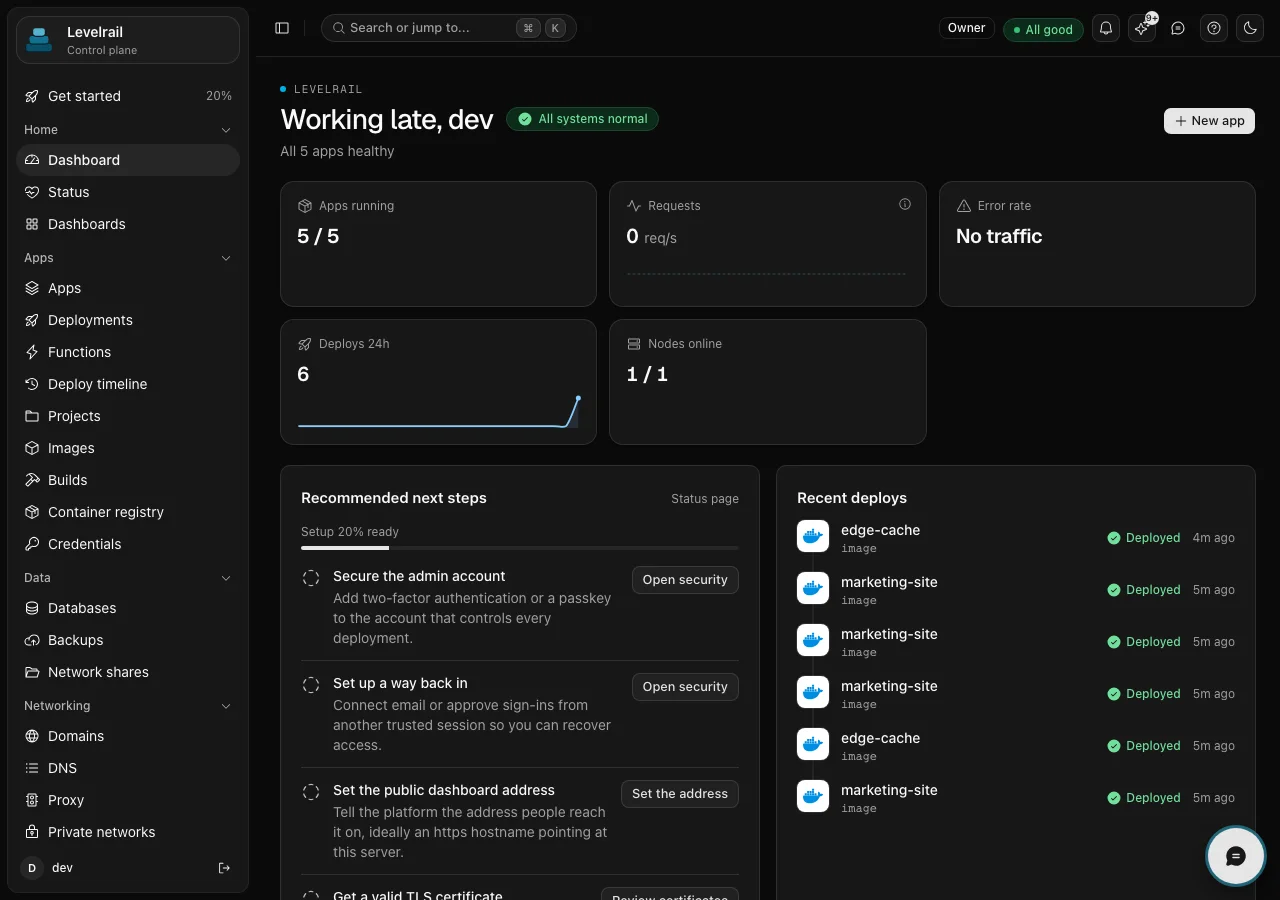The height and width of the screenshot is (900, 1280).
Task: Toggle the sidebar collapse icon
Action: 282,28
